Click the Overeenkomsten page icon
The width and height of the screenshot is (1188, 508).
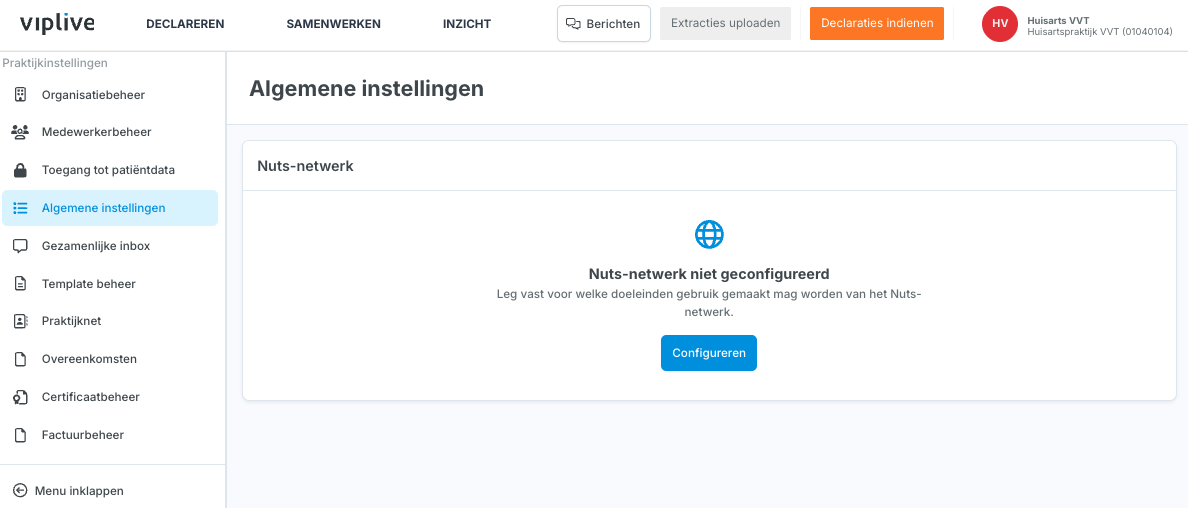(x=20, y=359)
